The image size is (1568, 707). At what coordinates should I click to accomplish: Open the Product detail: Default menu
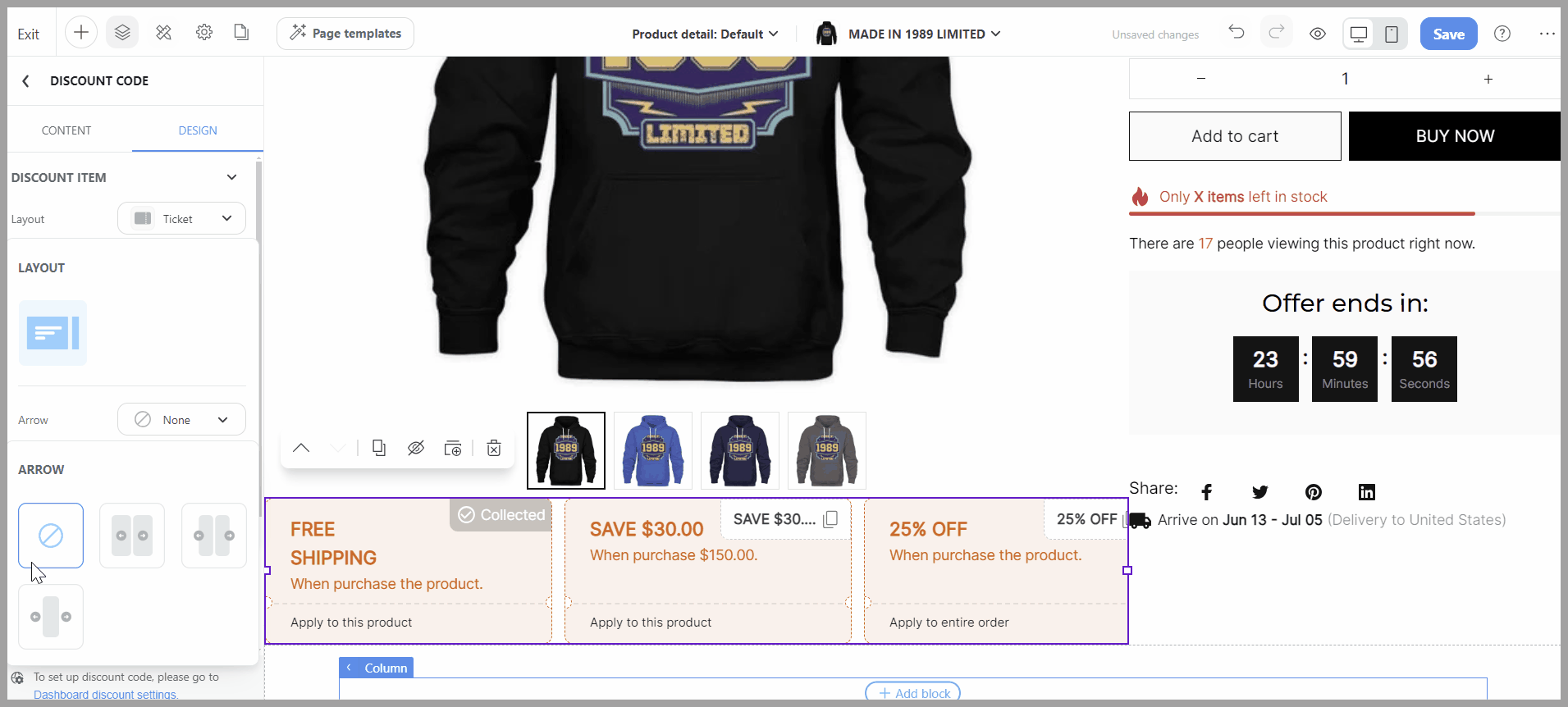(x=705, y=34)
